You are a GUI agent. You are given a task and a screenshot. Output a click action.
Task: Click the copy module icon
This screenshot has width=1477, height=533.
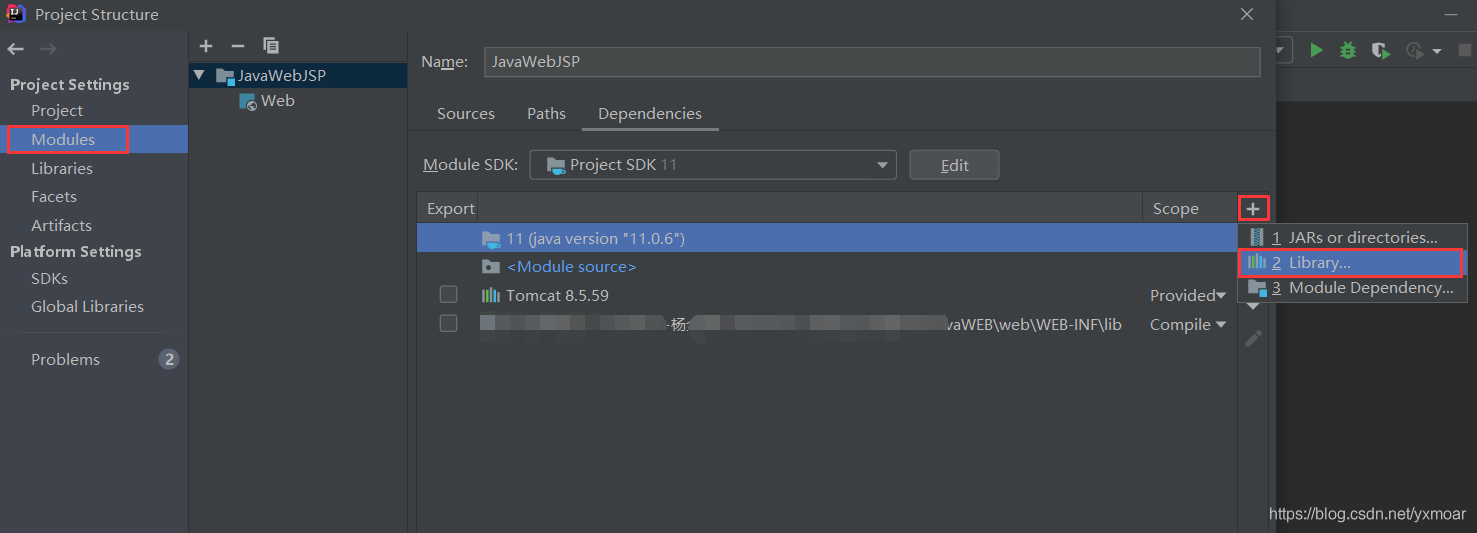click(271, 46)
